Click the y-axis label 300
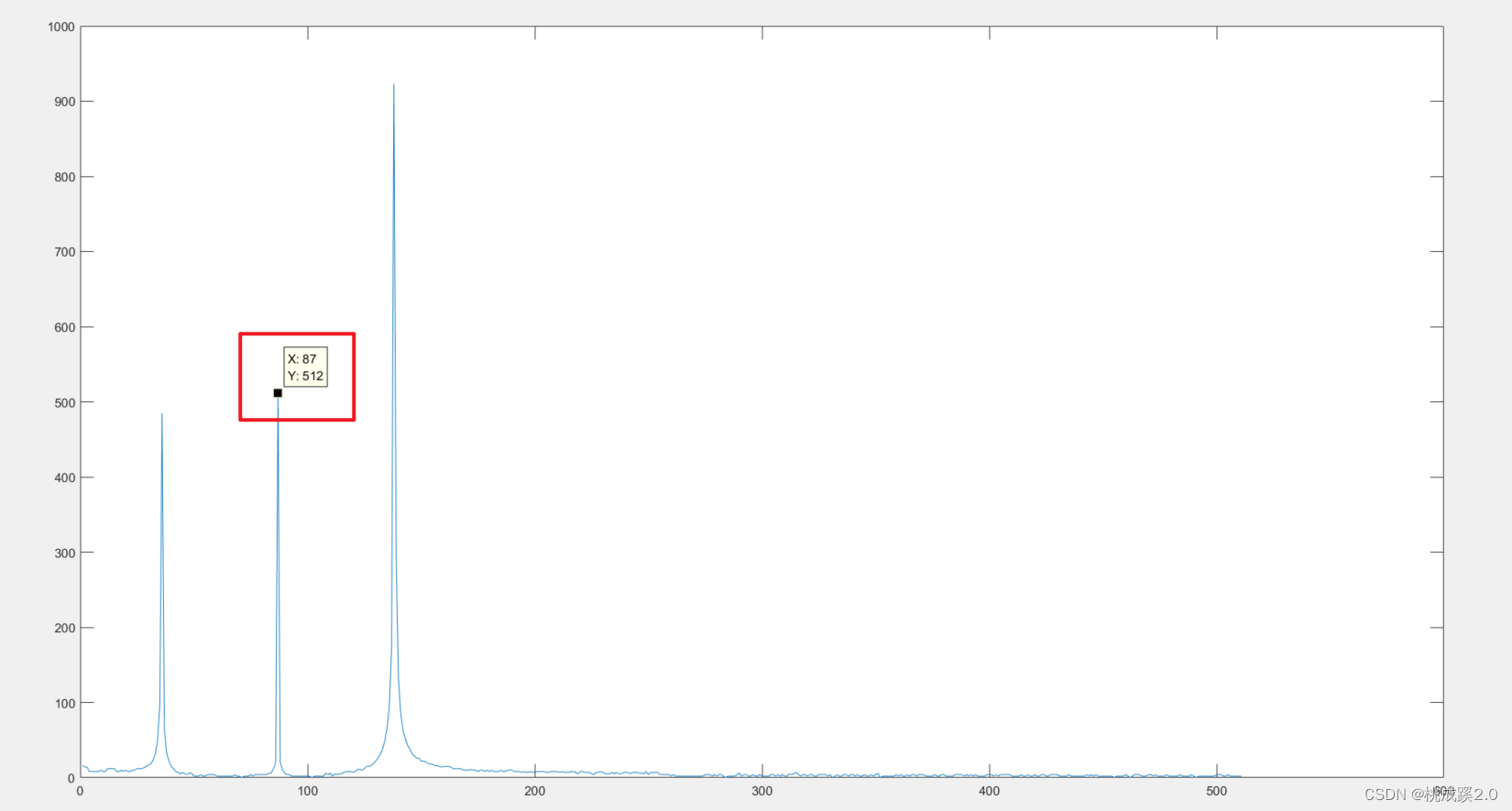Image resolution: width=1512 pixels, height=811 pixels. tap(65, 553)
